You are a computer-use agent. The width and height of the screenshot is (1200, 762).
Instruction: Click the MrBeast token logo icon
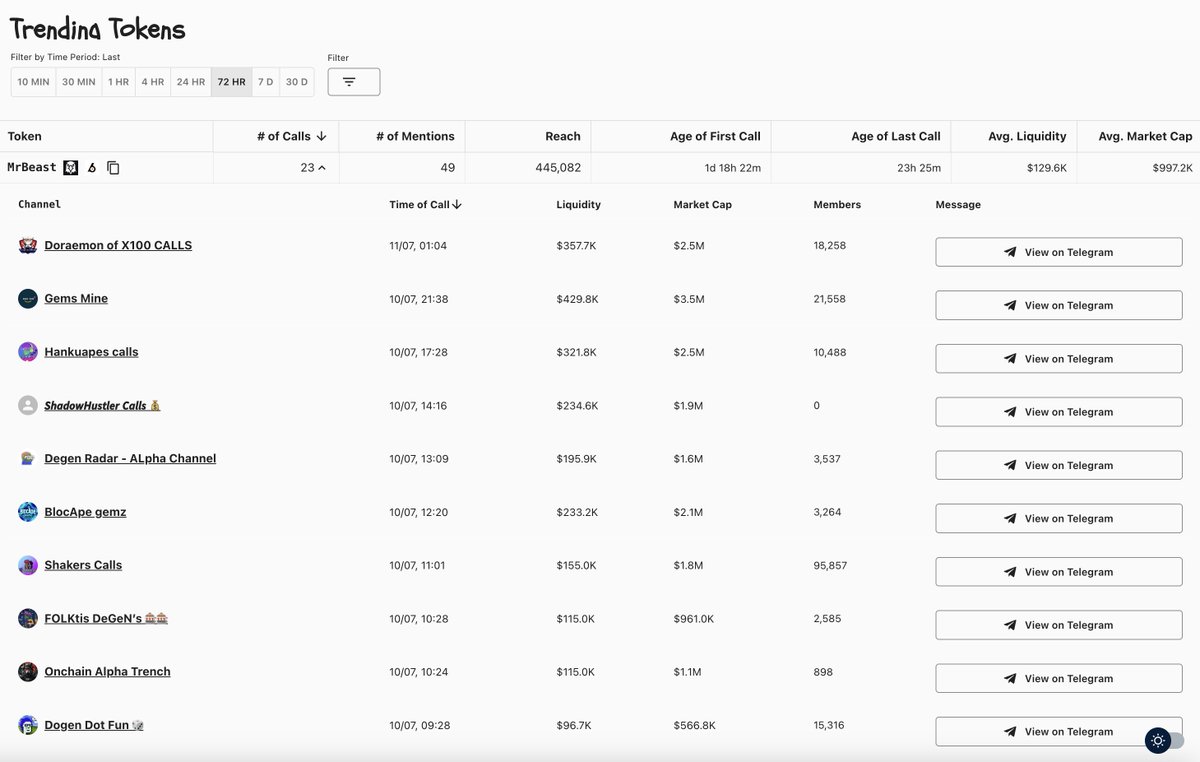(71, 167)
